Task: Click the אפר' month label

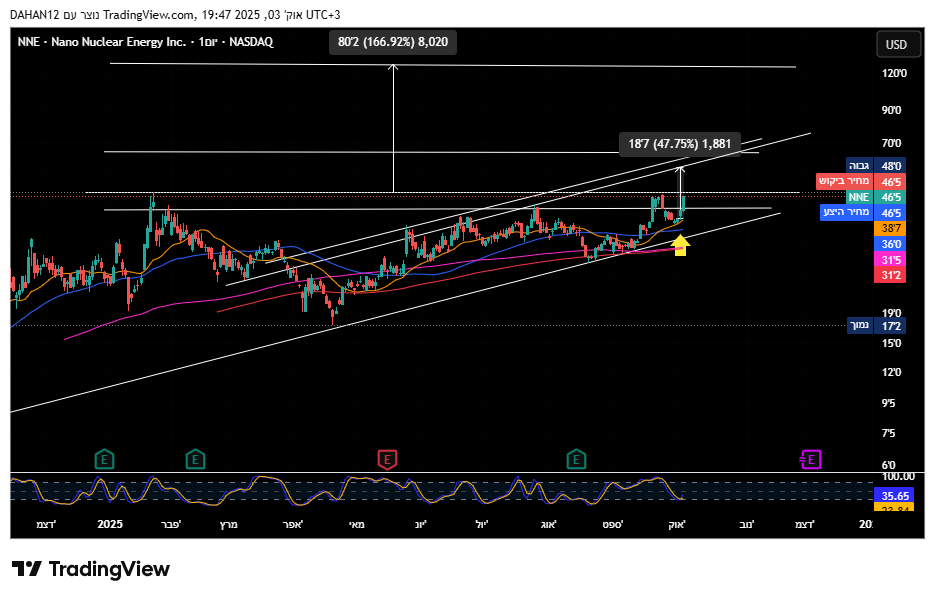Action: 292,524
